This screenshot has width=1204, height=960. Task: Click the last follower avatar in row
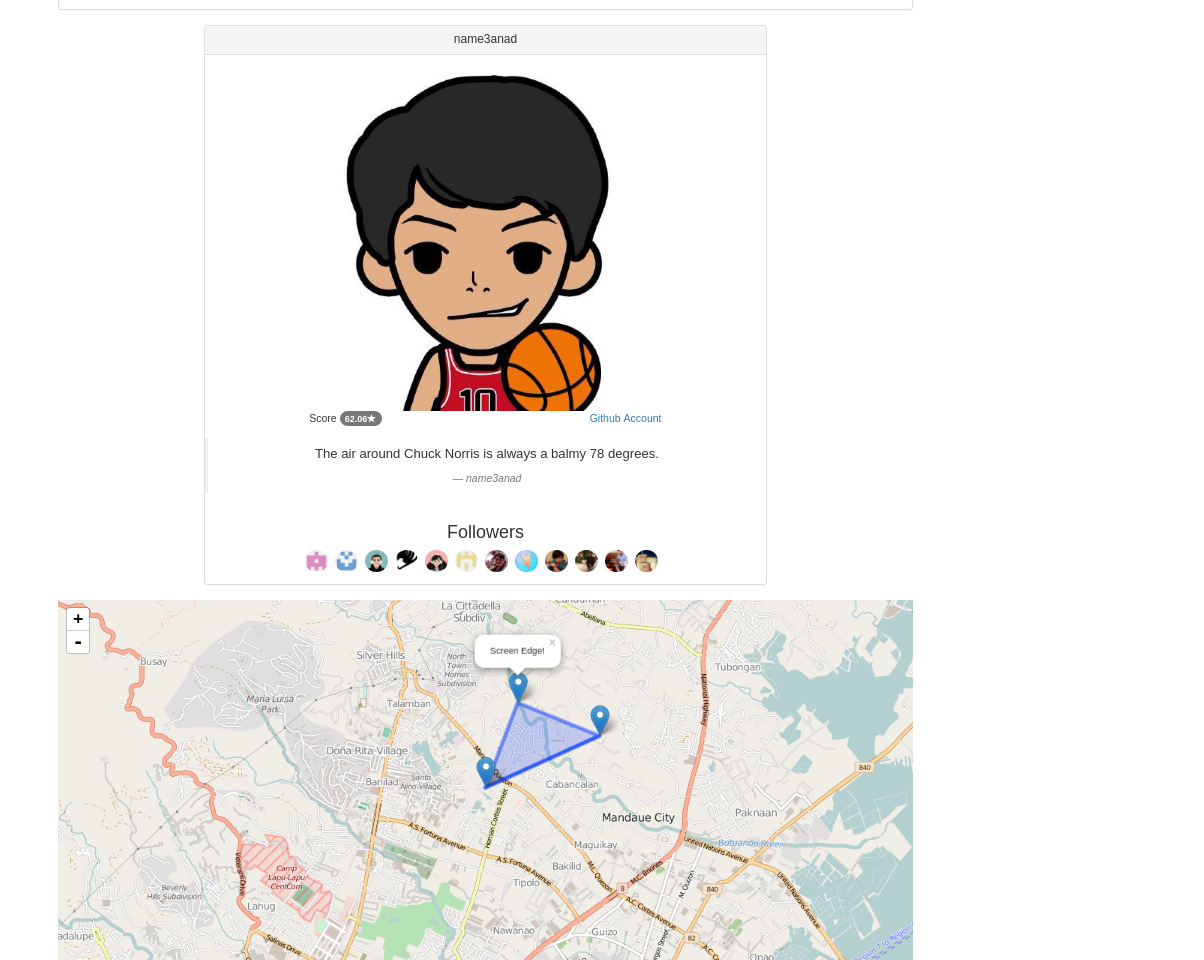pyautogui.click(x=647, y=561)
